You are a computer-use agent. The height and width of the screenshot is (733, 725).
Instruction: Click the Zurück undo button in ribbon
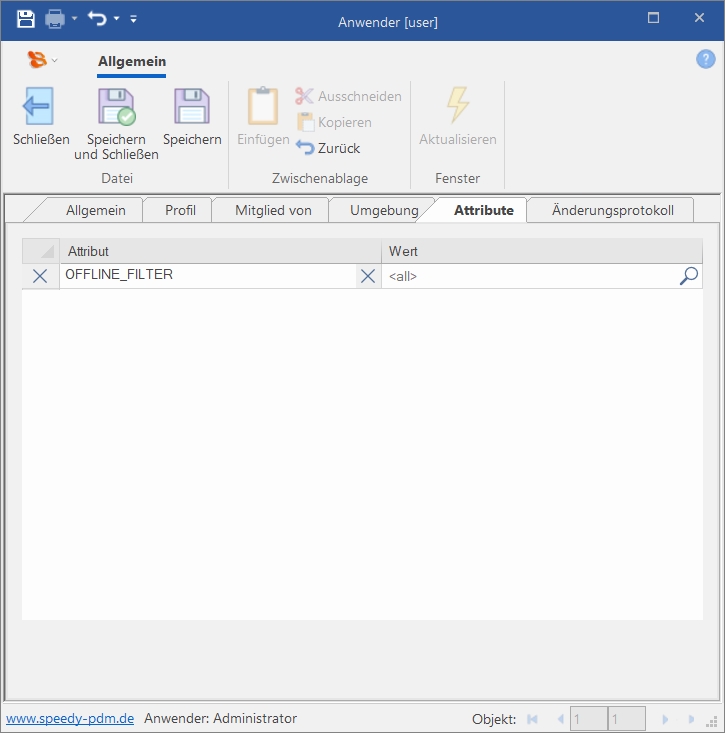coord(328,148)
